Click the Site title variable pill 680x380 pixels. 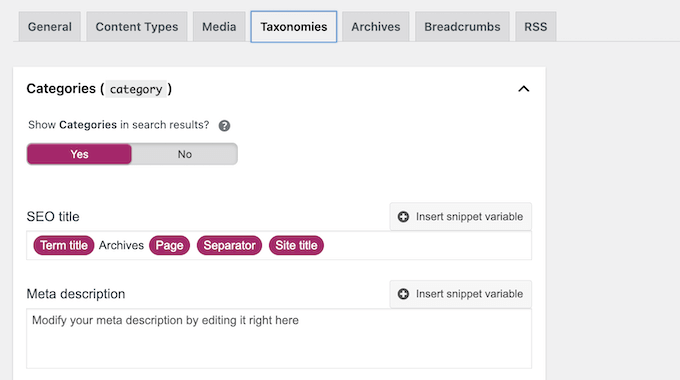click(x=296, y=246)
